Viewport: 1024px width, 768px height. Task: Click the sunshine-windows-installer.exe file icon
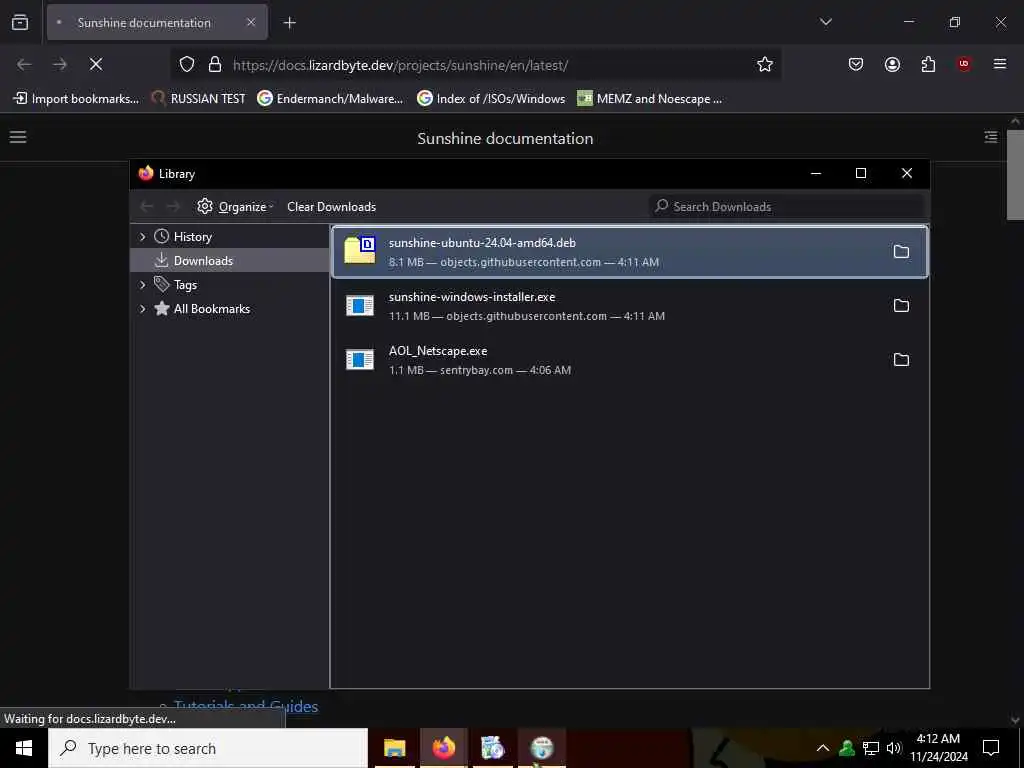coord(360,305)
